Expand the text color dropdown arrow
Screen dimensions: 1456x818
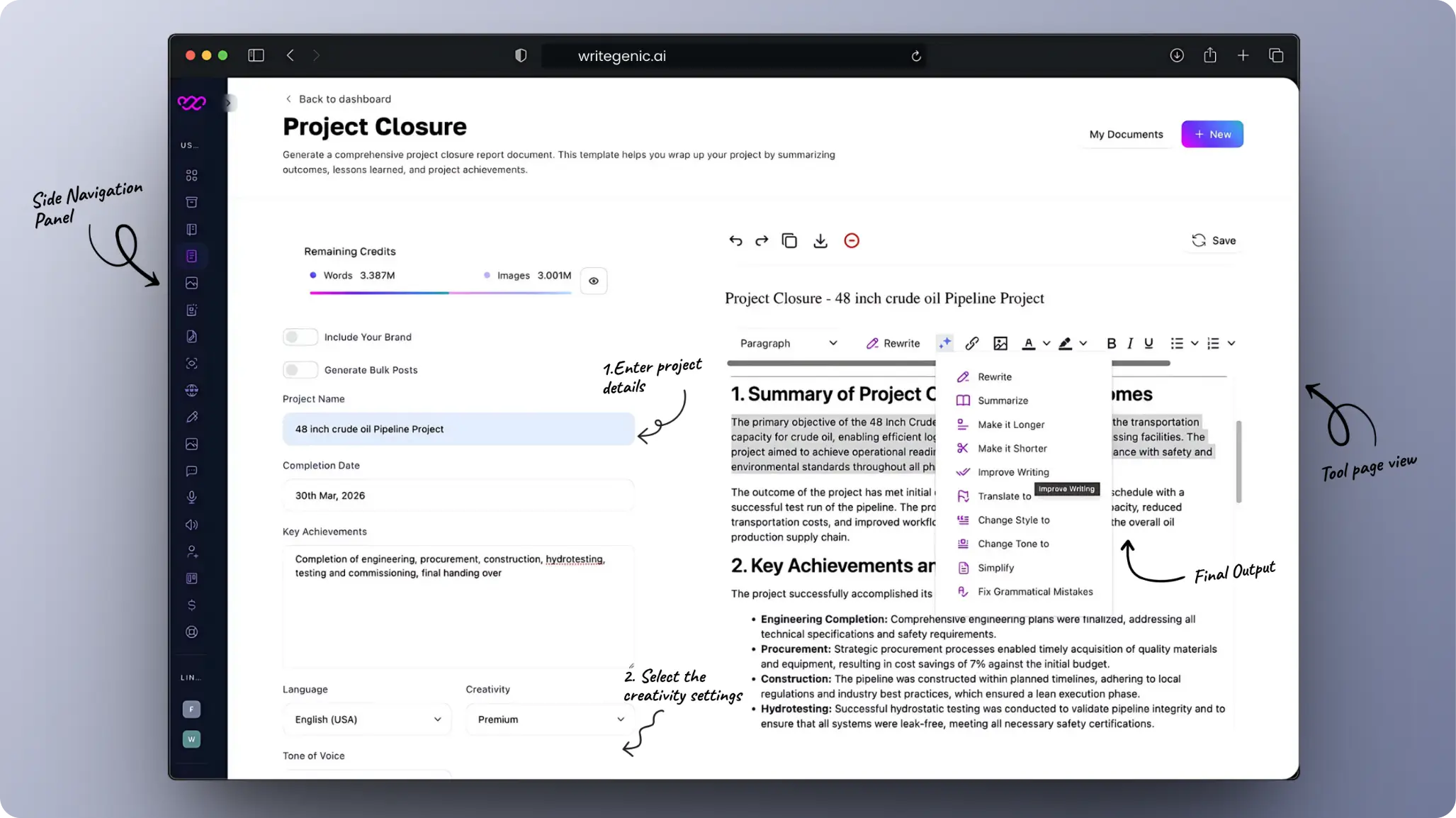click(1046, 343)
